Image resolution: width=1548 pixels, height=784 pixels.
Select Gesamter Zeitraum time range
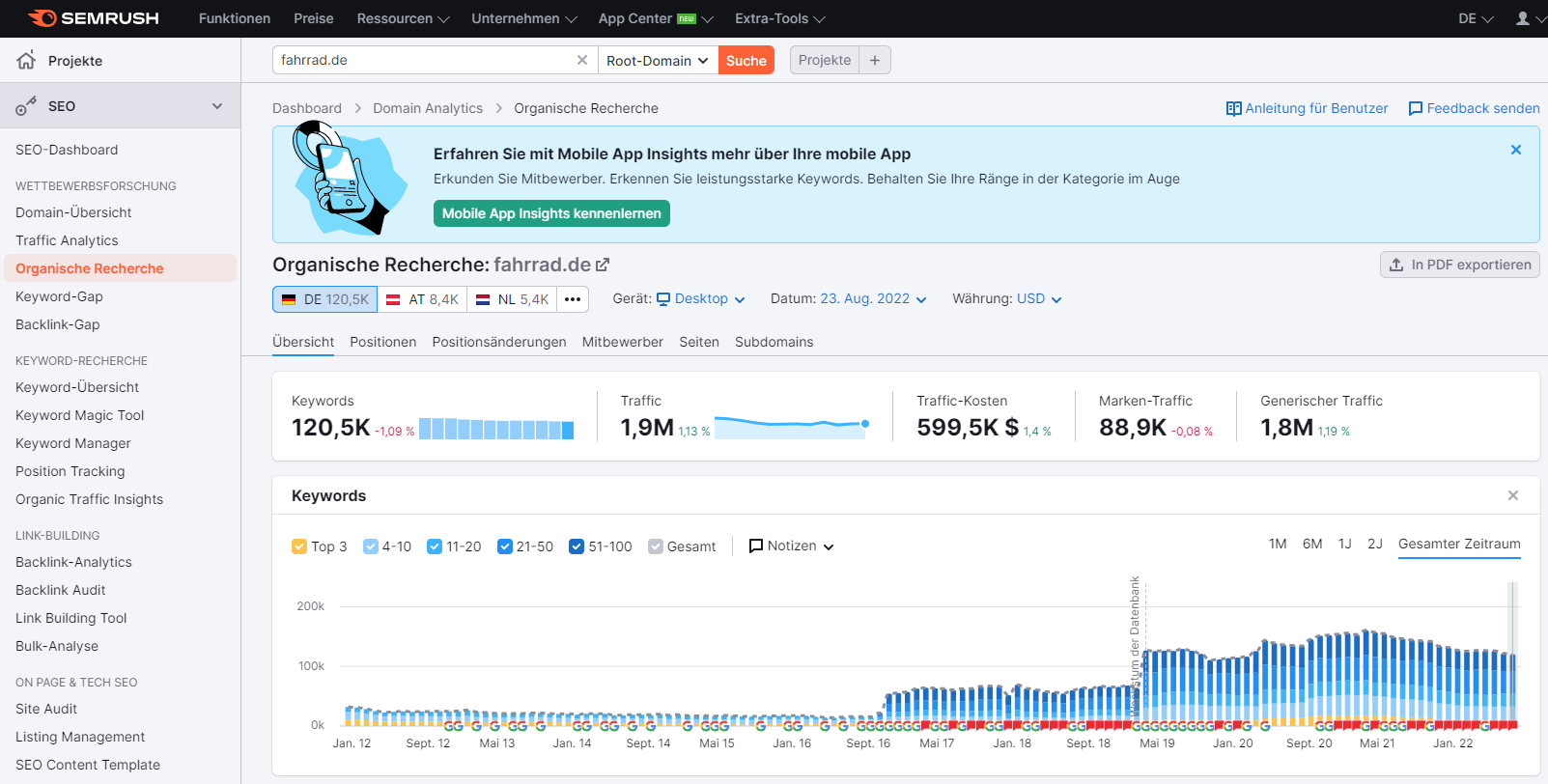point(1459,544)
